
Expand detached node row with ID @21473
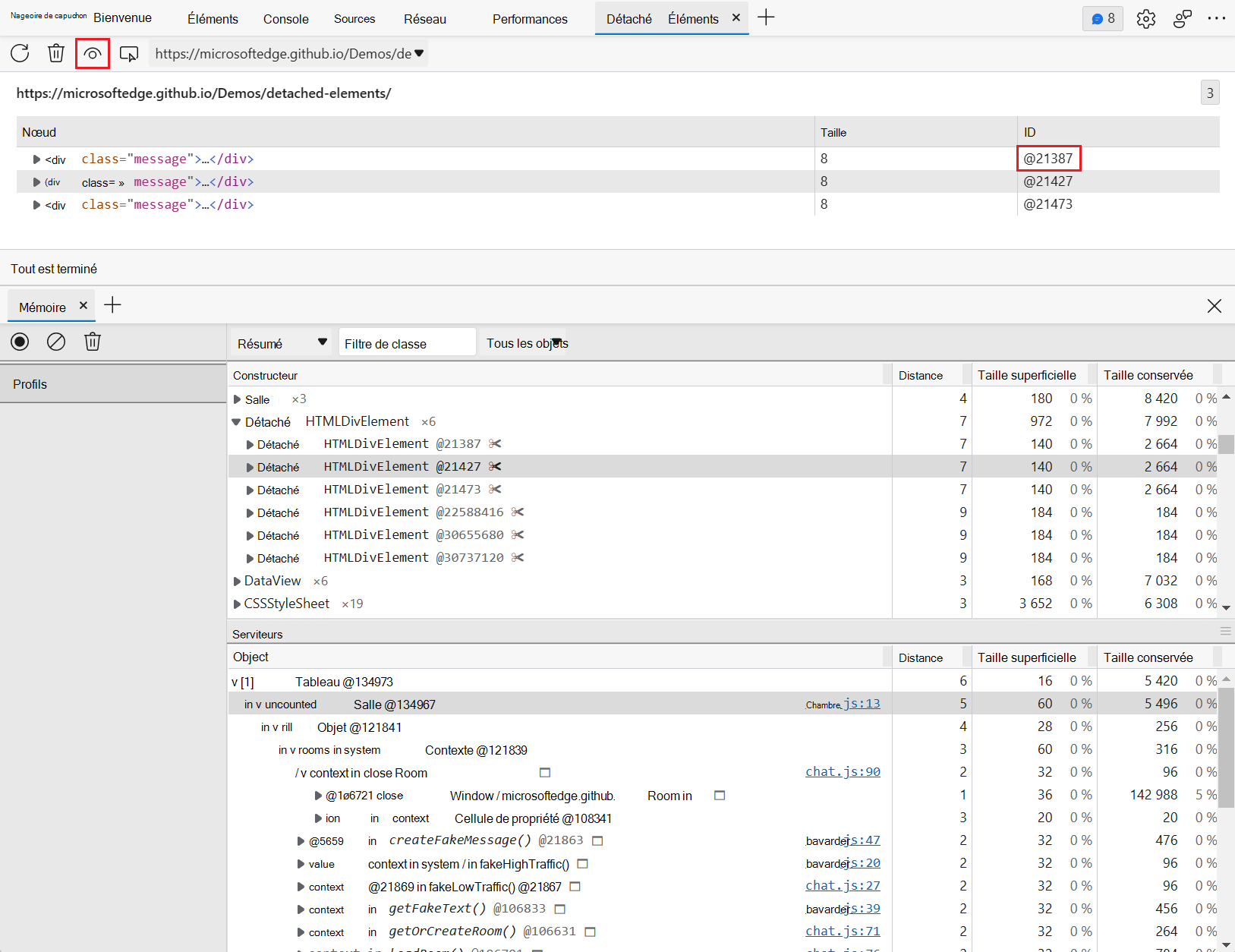[36, 205]
